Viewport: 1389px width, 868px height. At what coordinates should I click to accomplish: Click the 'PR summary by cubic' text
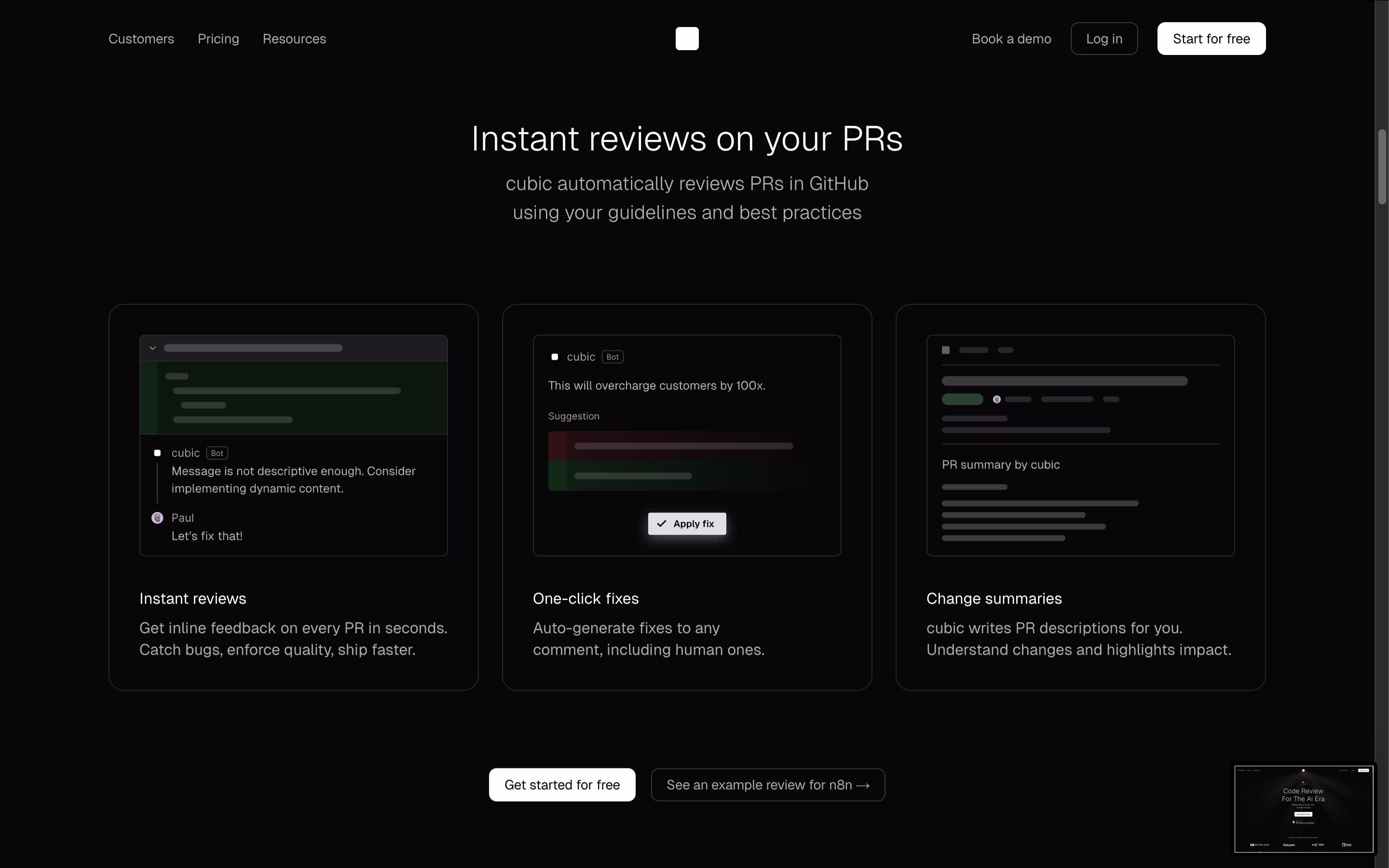click(x=1000, y=464)
